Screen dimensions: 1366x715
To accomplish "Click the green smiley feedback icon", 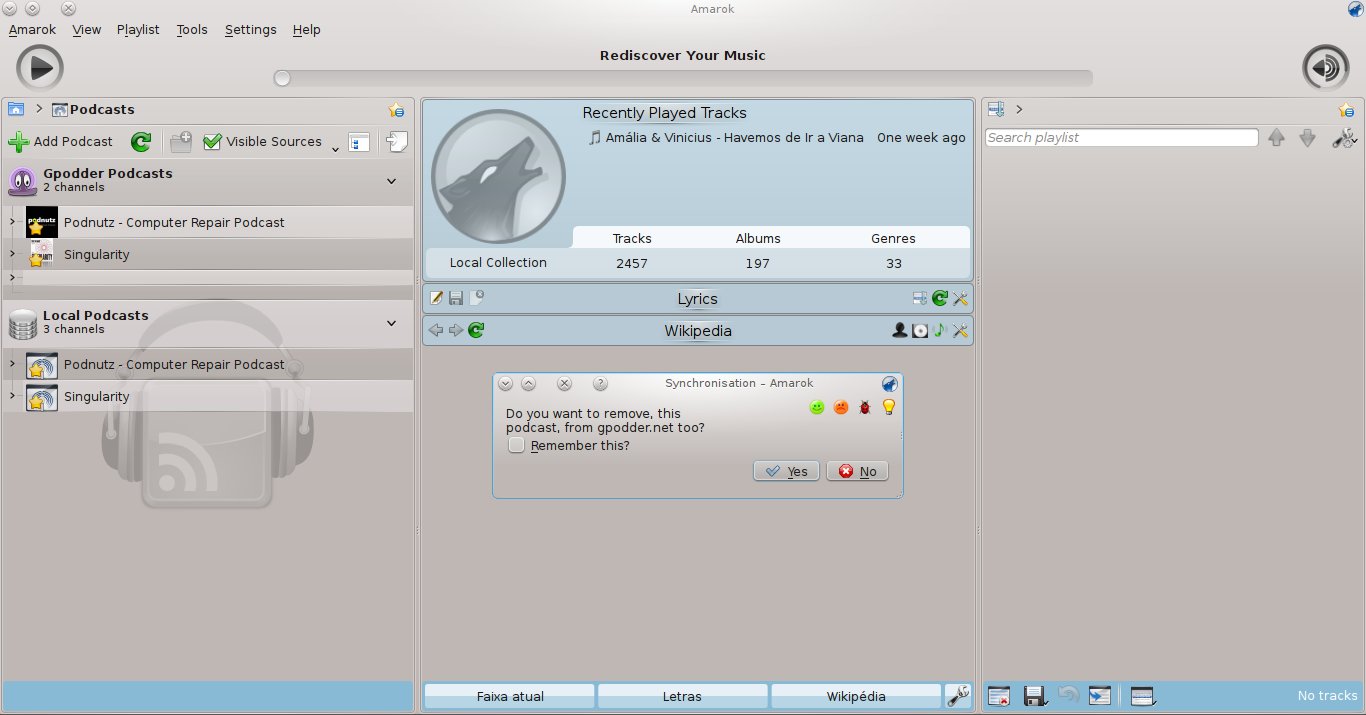I will pos(817,407).
